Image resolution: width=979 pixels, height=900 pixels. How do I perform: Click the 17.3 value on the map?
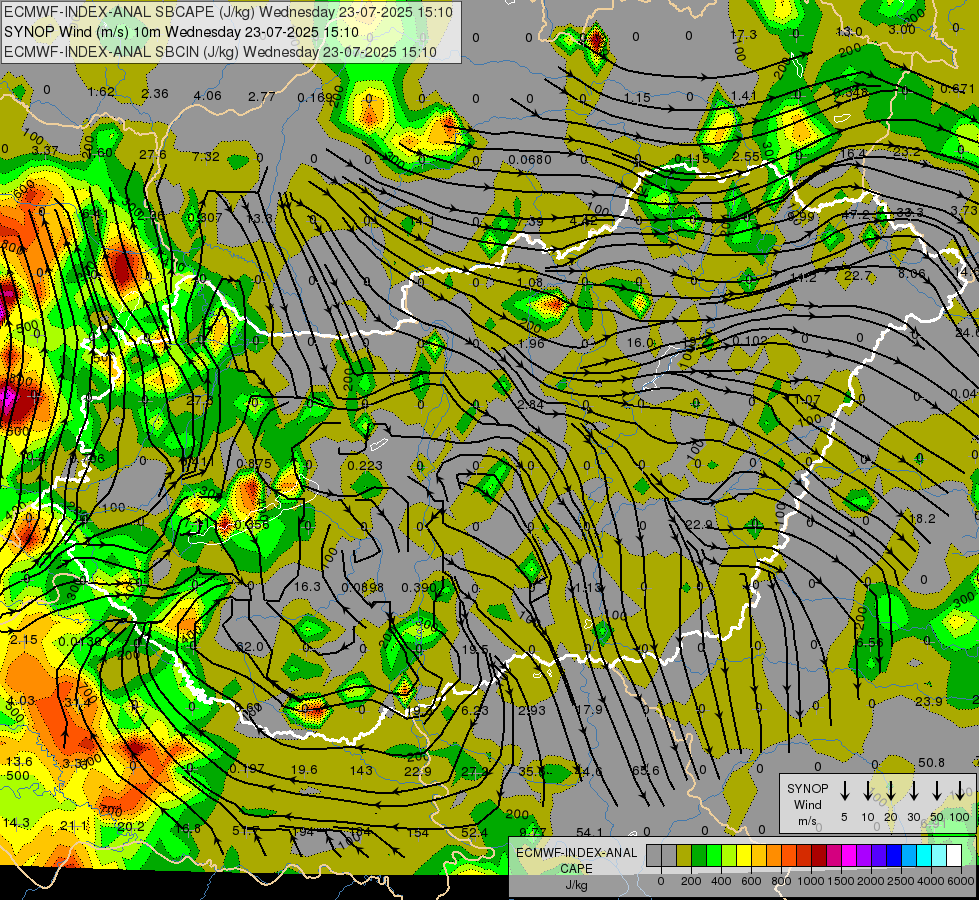tap(744, 34)
